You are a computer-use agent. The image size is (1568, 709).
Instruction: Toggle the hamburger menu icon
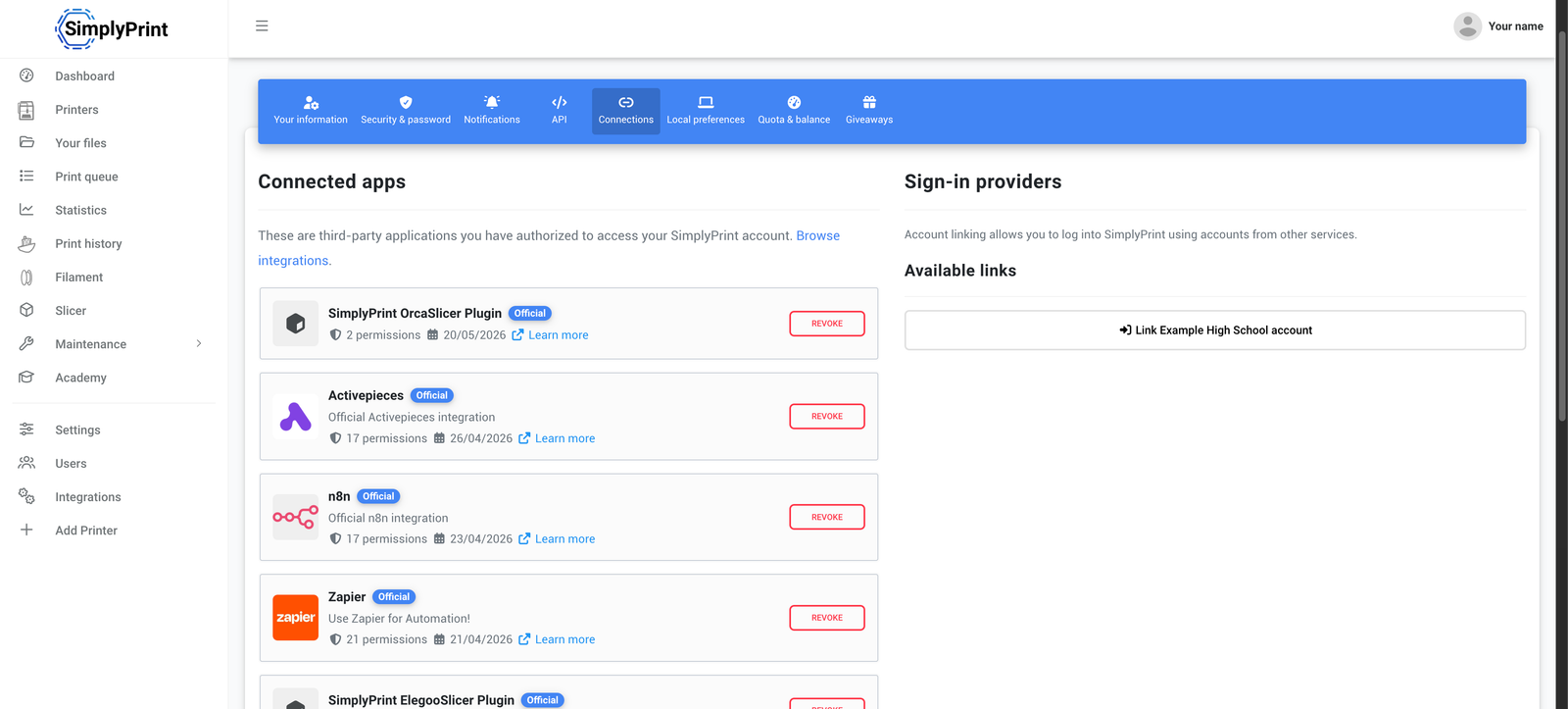pos(262,25)
